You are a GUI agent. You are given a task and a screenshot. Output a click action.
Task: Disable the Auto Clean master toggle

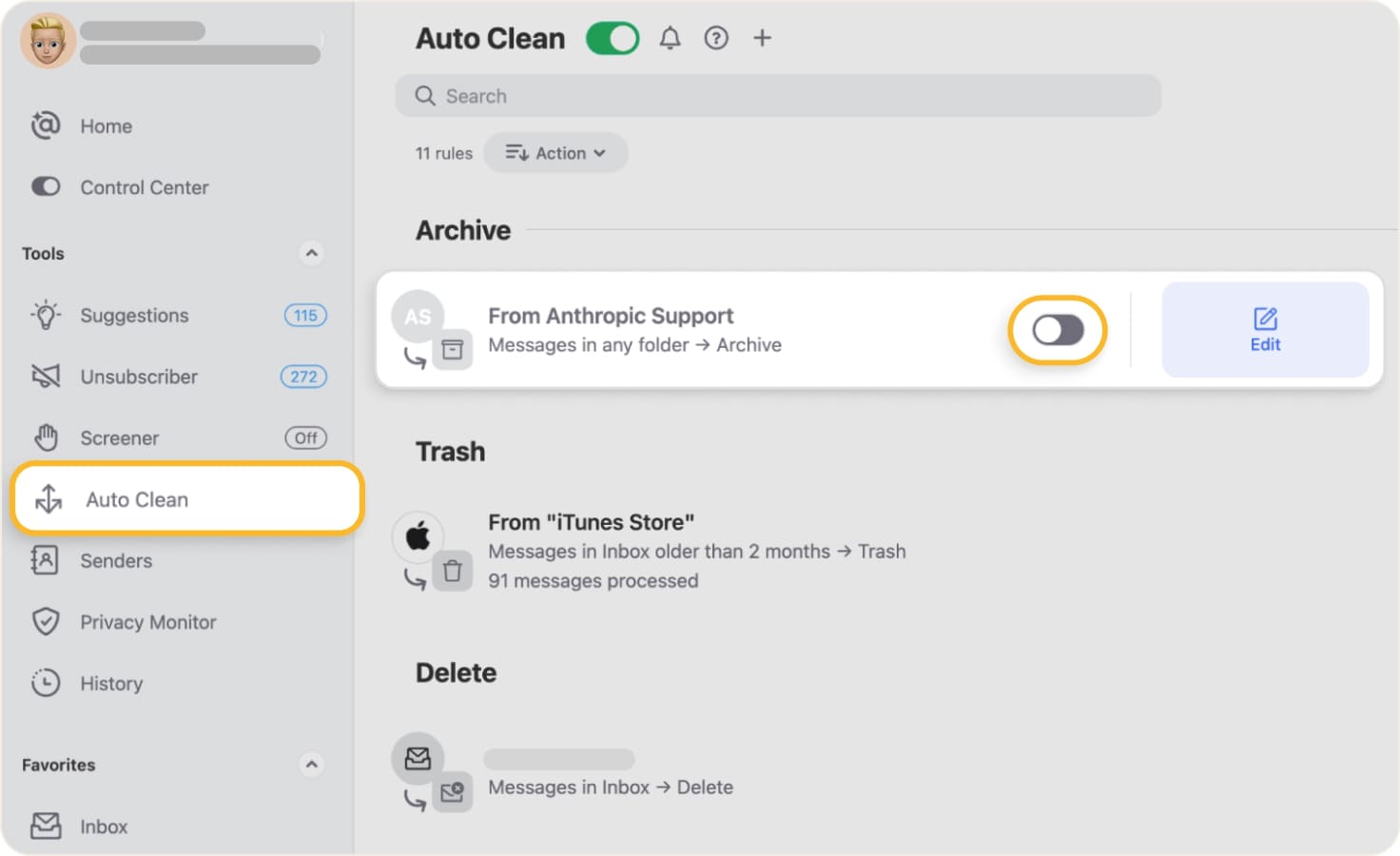click(612, 38)
